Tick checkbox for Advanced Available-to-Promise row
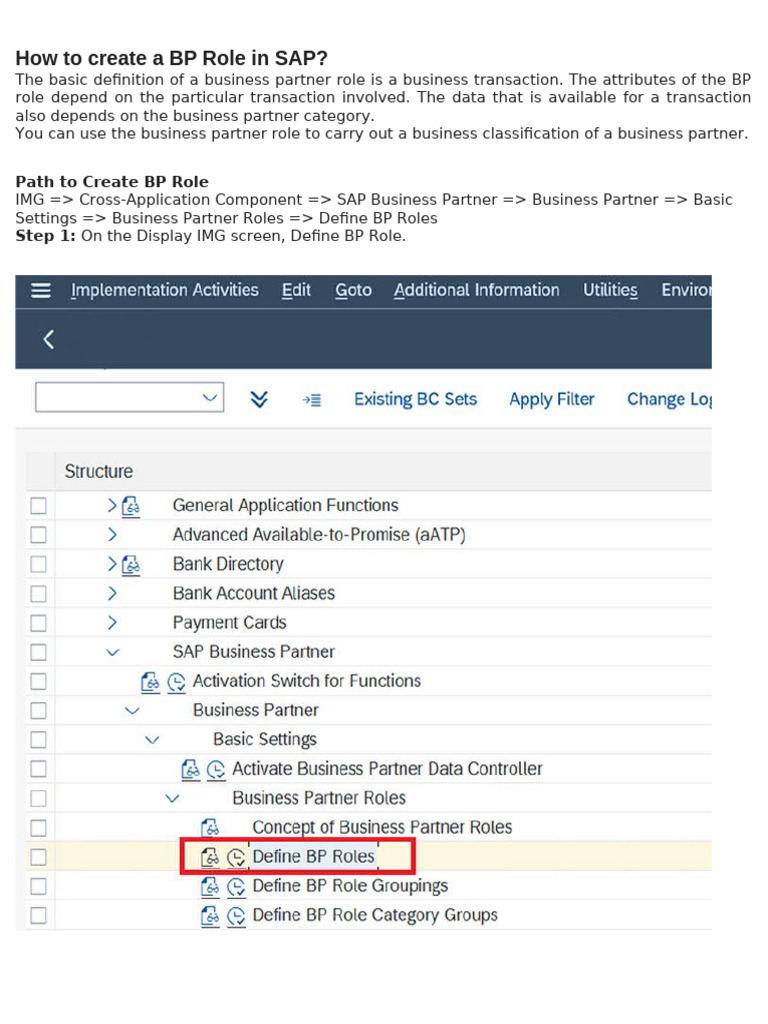768x1024 pixels. (x=39, y=535)
